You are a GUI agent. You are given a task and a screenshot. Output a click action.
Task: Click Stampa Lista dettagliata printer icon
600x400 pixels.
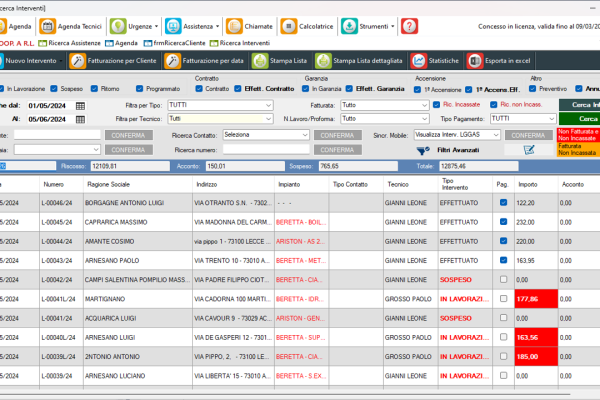click(x=323, y=61)
